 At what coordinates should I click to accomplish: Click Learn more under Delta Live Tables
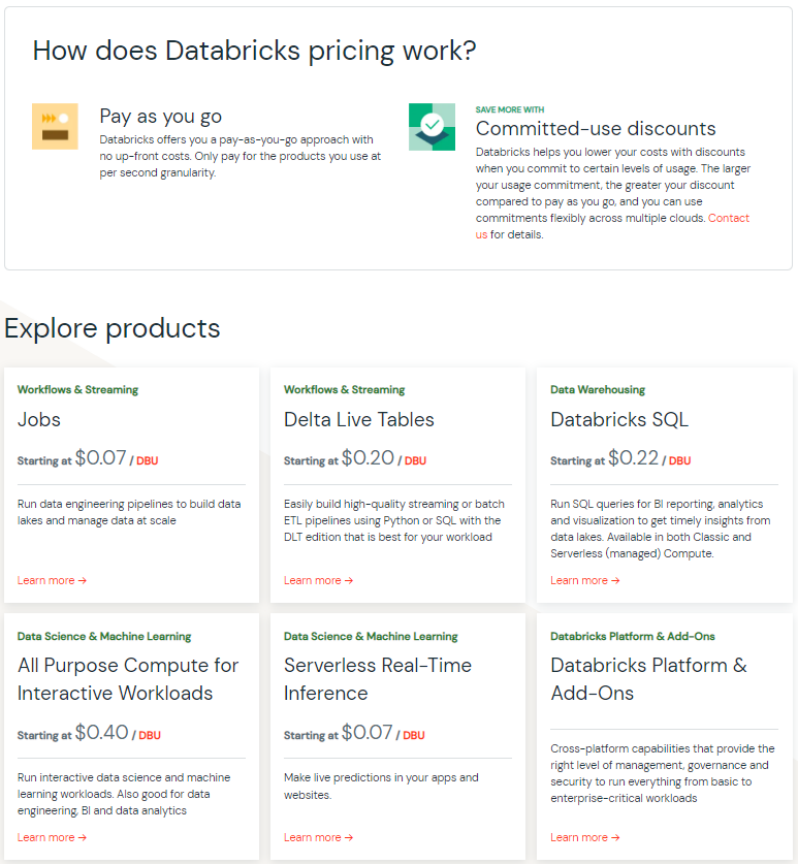(x=319, y=580)
